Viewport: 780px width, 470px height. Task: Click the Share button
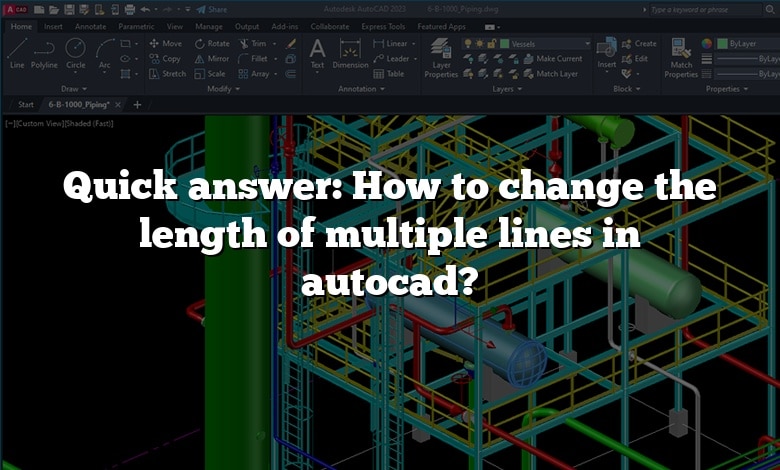point(212,9)
